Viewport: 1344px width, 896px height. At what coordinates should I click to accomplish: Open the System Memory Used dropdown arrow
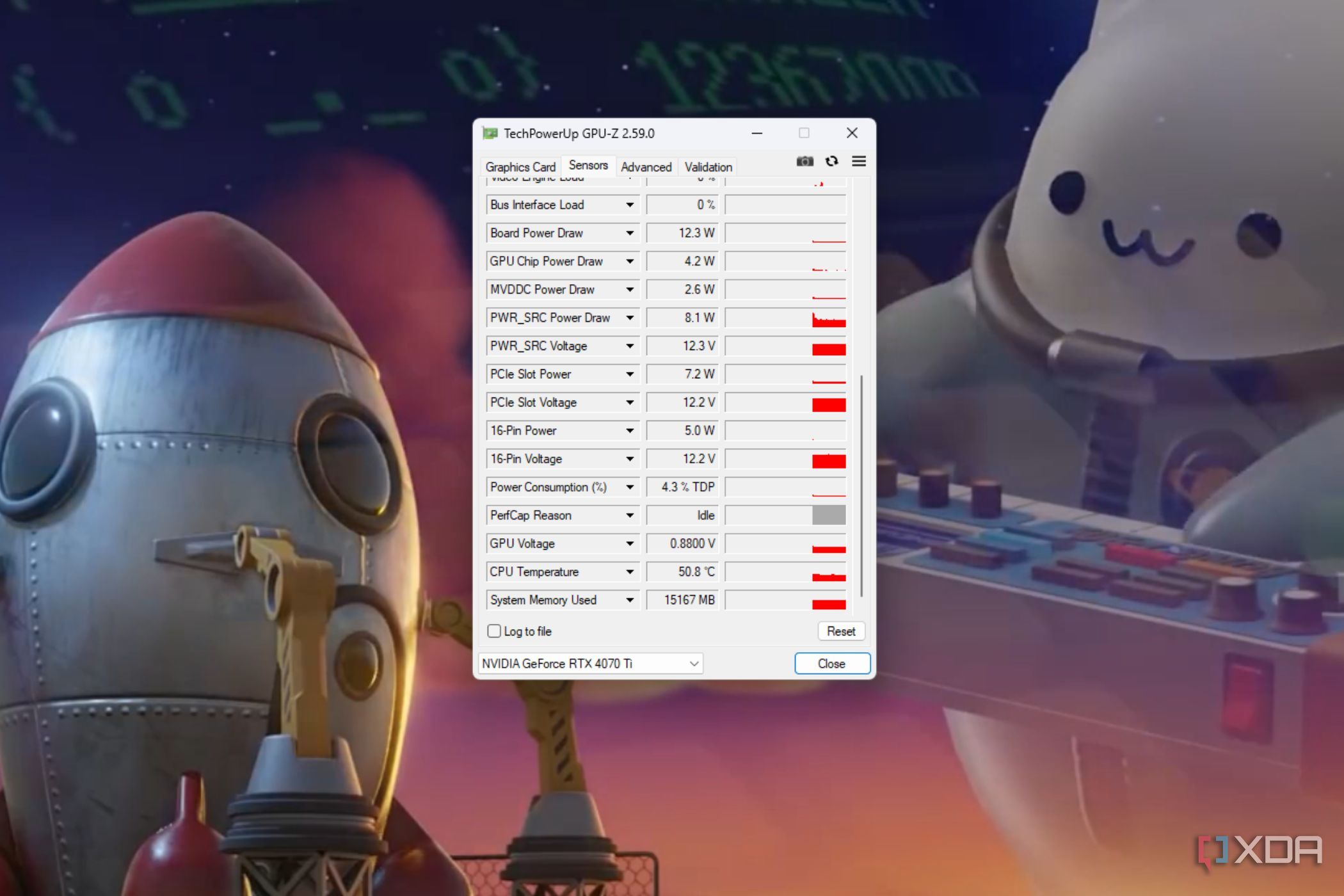tap(630, 600)
